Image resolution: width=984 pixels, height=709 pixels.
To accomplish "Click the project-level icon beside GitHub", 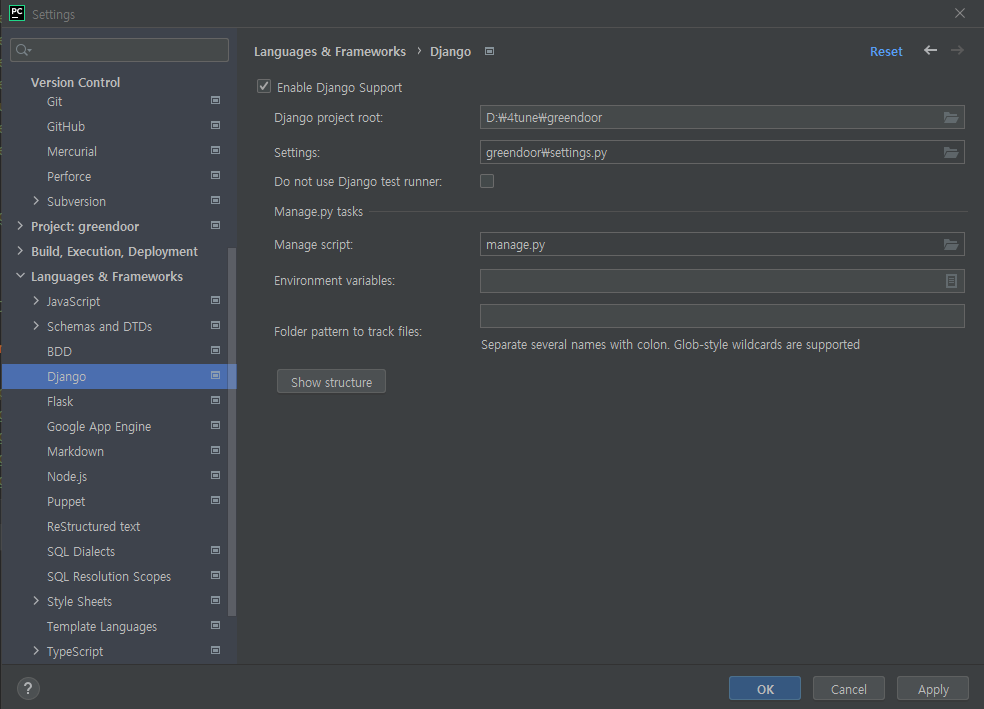I will (215, 125).
